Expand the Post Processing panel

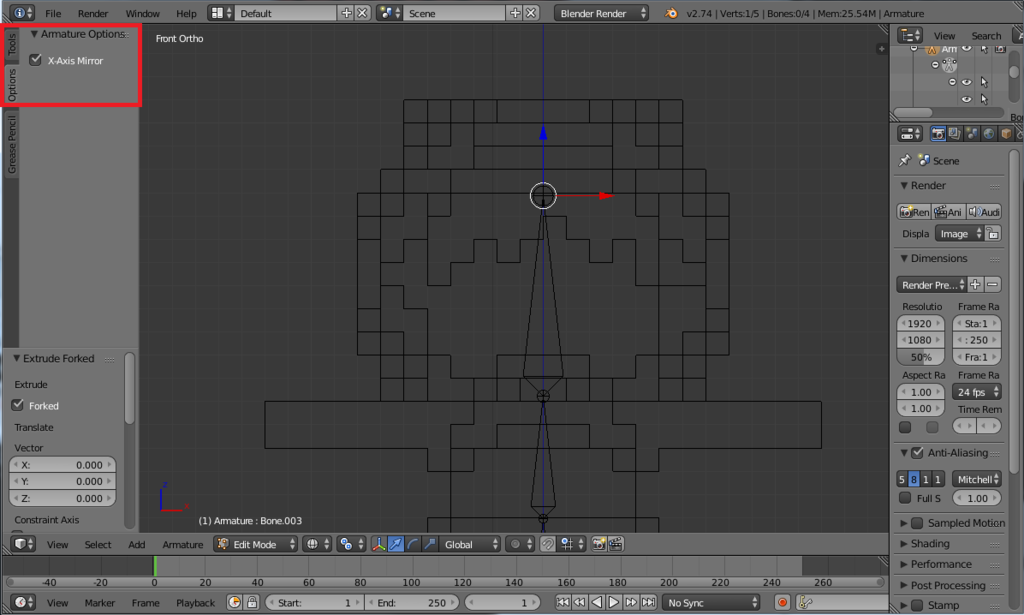[x=904, y=585]
